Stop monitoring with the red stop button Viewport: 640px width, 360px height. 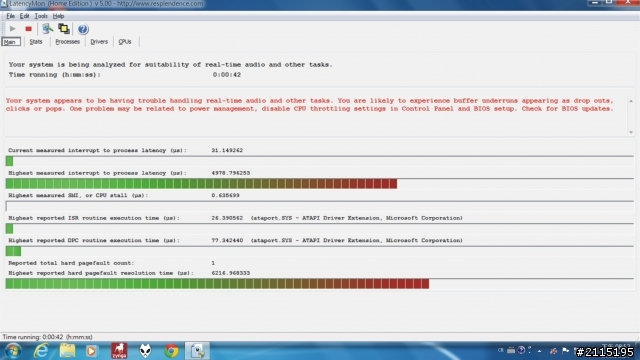coord(28,29)
